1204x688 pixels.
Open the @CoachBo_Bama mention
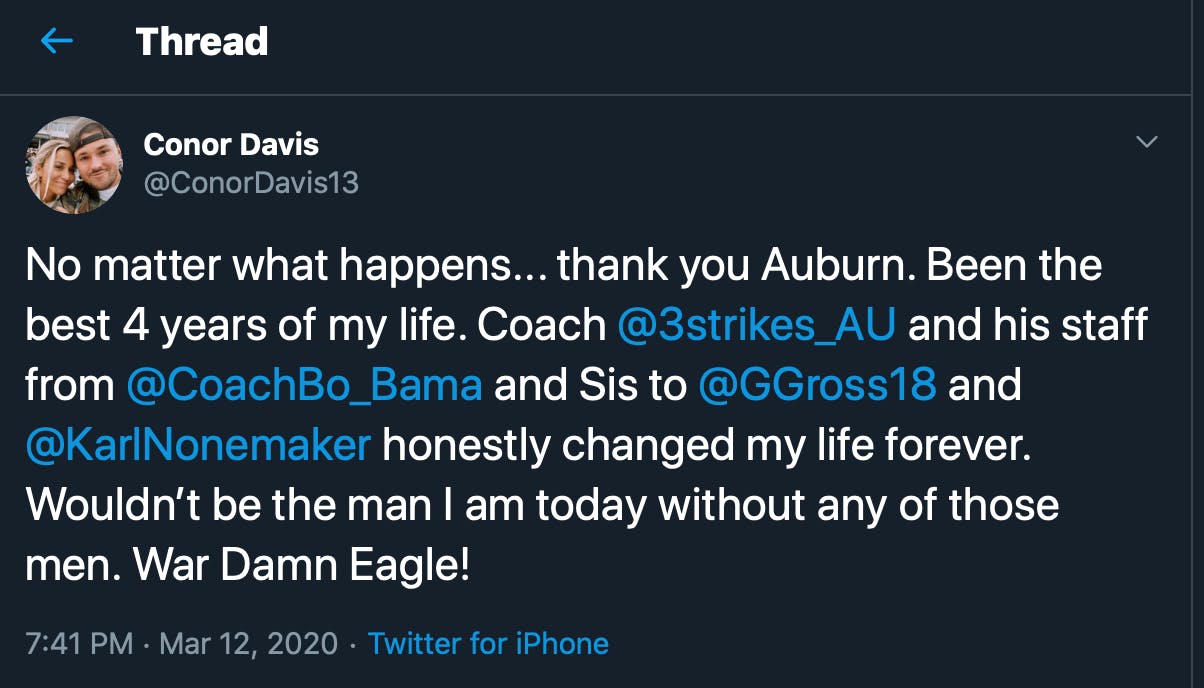[x=305, y=385]
